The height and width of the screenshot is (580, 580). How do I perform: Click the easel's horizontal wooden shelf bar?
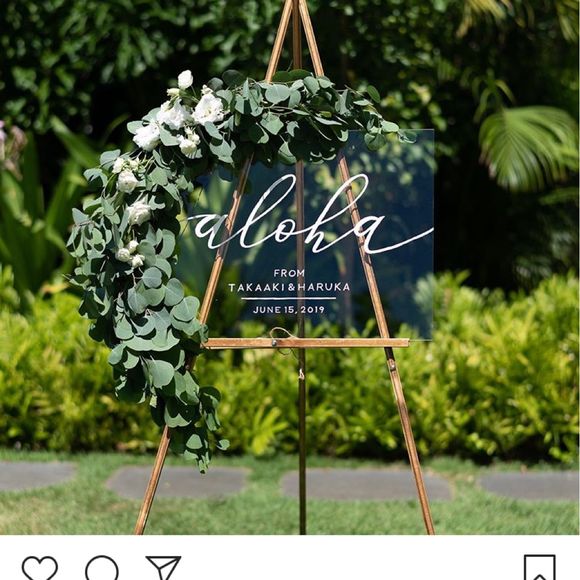(306, 343)
